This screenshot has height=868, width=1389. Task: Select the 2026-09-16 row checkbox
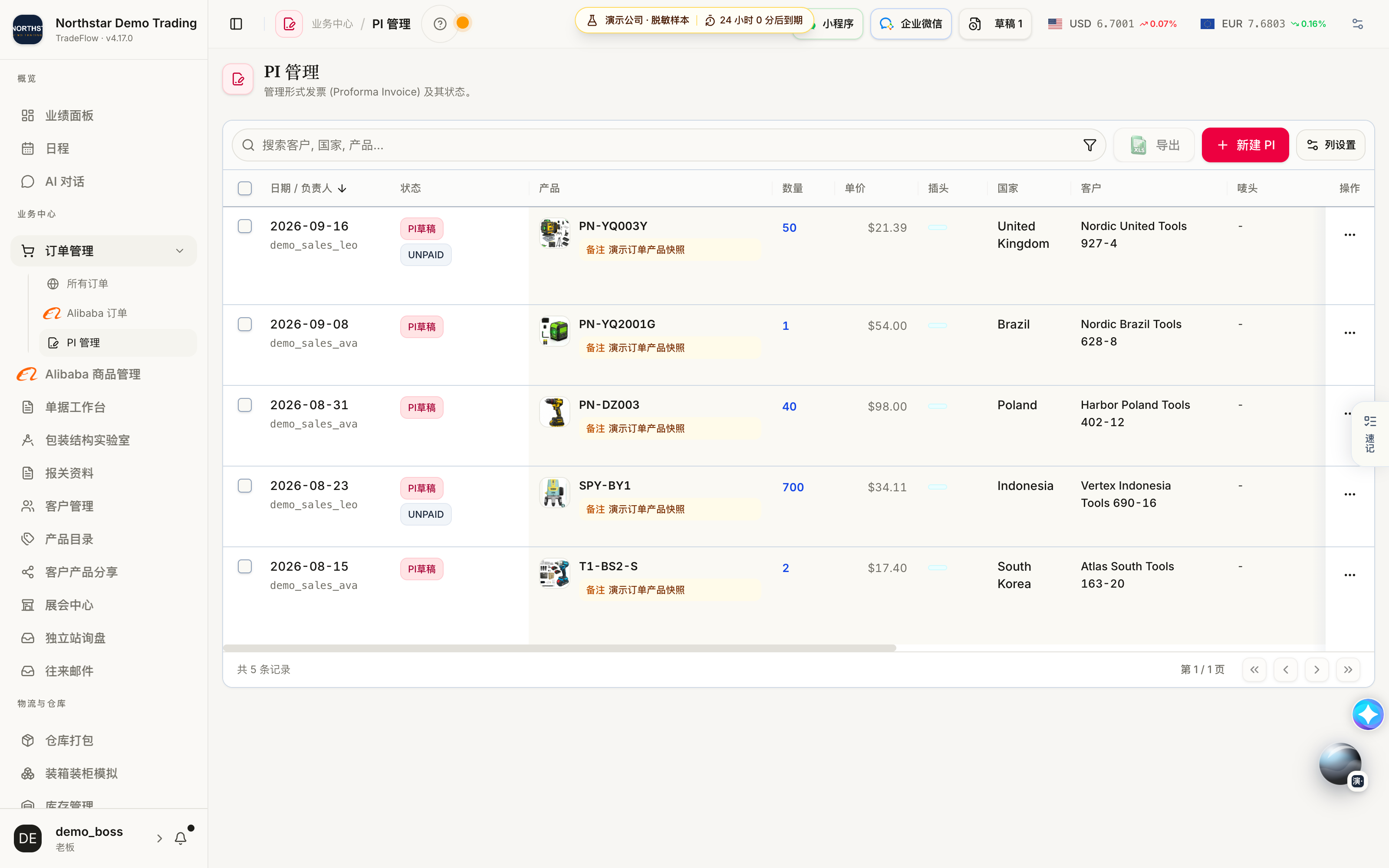point(244,226)
